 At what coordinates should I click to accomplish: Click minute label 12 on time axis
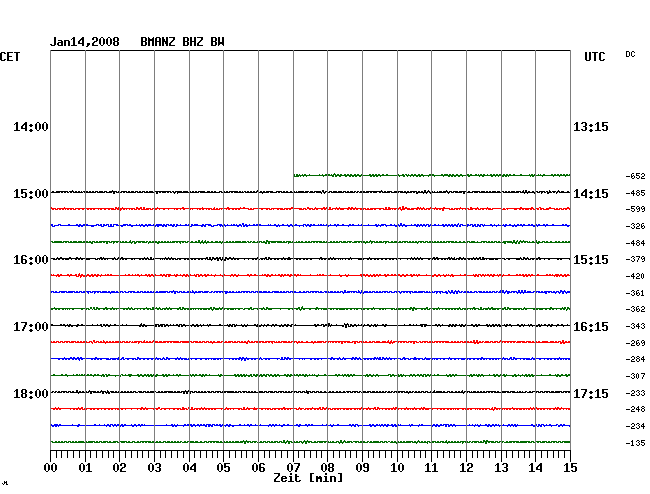click(x=466, y=468)
